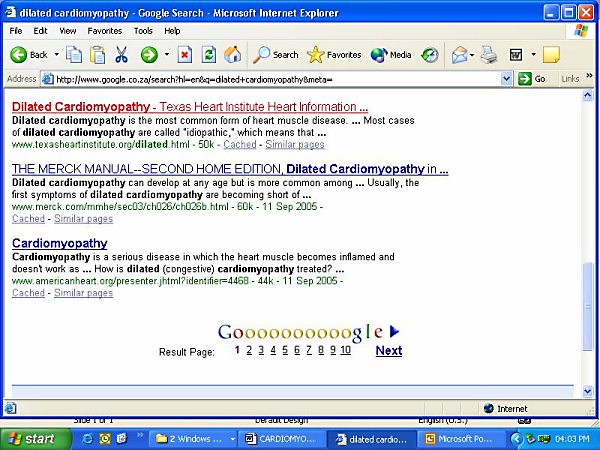
Task: Open the grouped 2 Windows taskbar button
Action: pyautogui.click(x=192, y=439)
